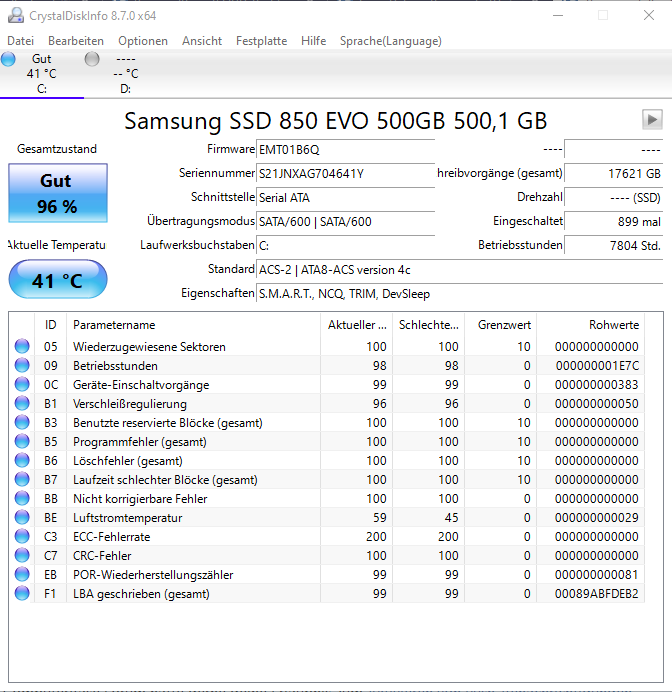Click status orb for ECC-Fehlerrate row
This screenshot has width=672, height=692.
pos(22,536)
